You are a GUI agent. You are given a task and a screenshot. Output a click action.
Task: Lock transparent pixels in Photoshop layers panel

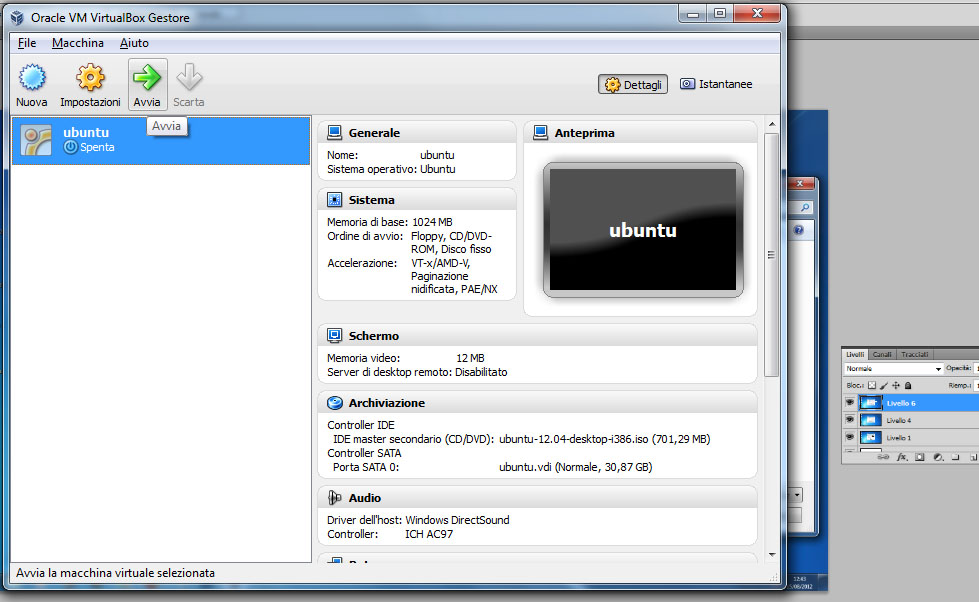click(x=872, y=385)
